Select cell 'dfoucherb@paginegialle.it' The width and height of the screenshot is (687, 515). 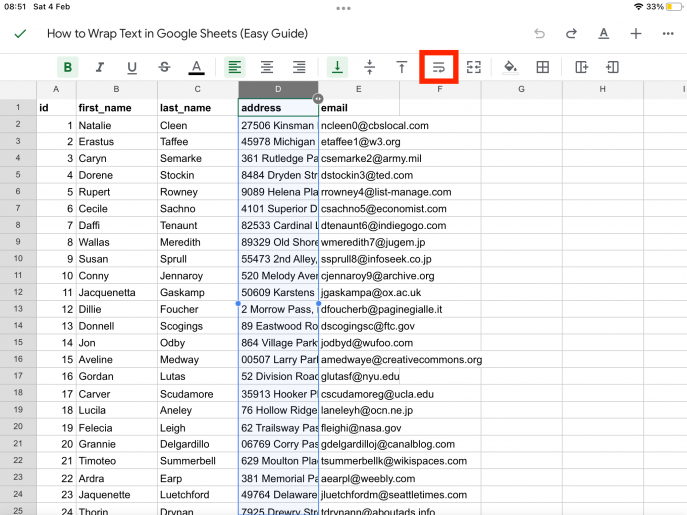point(381,309)
